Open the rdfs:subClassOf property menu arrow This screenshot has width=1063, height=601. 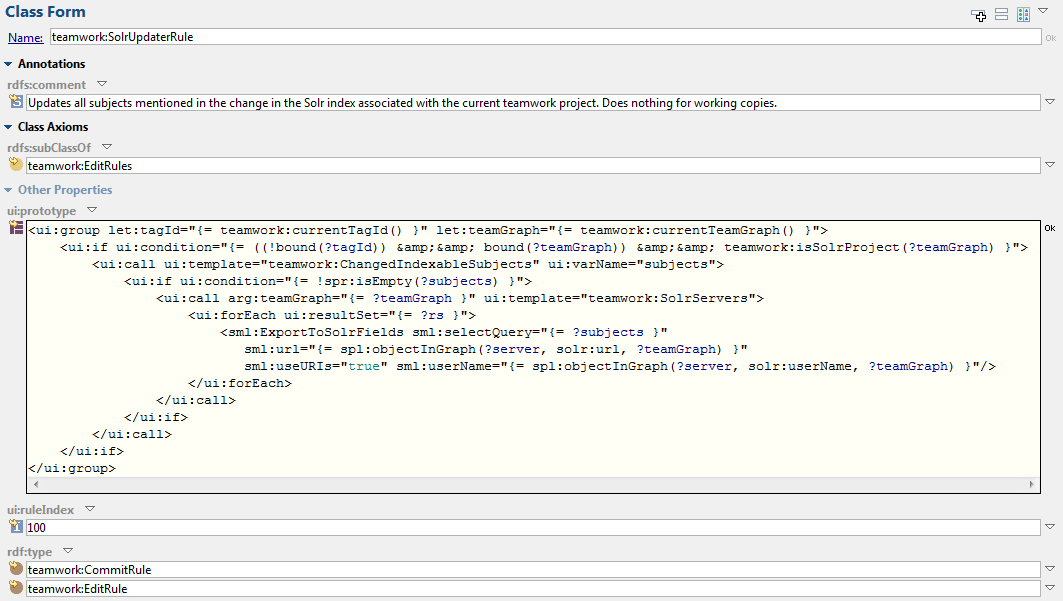[x=107, y=146]
